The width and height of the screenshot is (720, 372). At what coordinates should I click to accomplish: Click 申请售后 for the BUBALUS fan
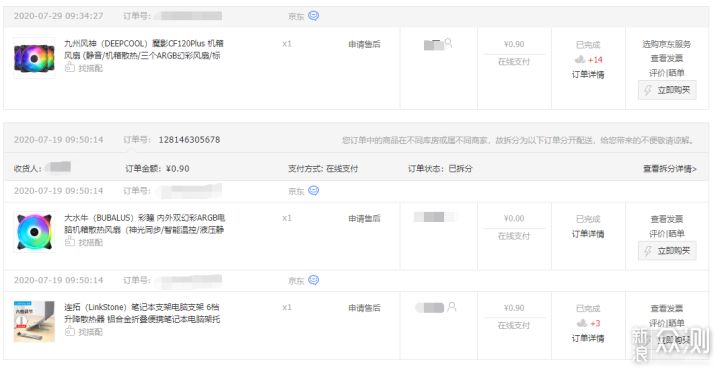[364, 218]
